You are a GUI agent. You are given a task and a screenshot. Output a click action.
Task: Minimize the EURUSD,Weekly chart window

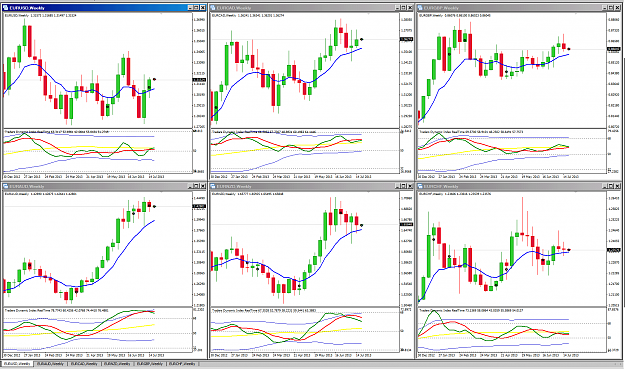pos(190,8)
